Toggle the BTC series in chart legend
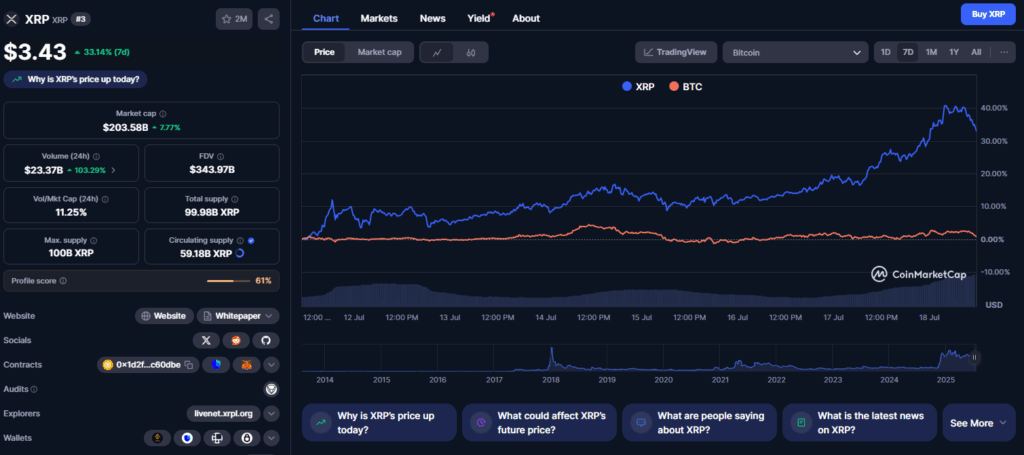 pyautogui.click(x=686, y=86)
